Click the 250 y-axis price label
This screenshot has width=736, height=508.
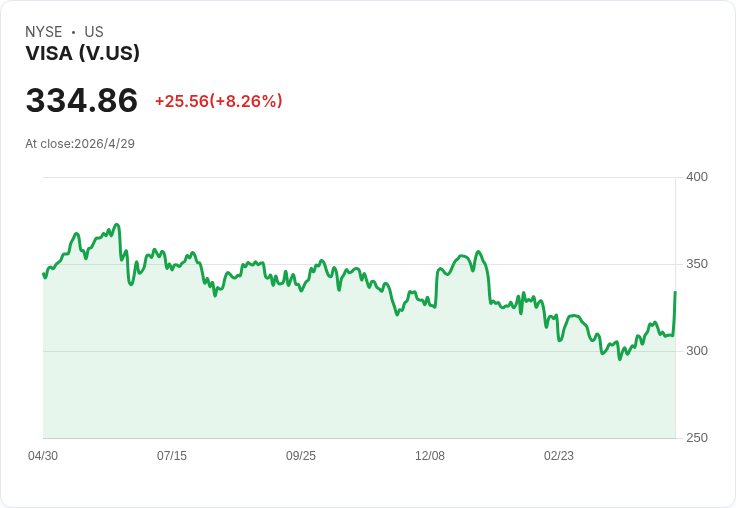(x=696, y=438)
